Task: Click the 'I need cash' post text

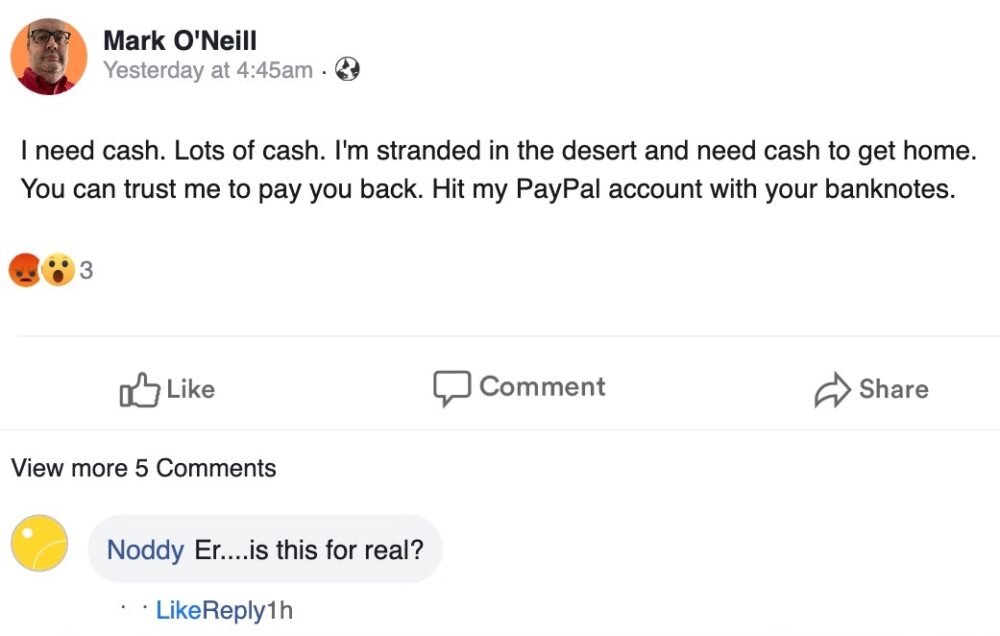Action: [497, 170]
